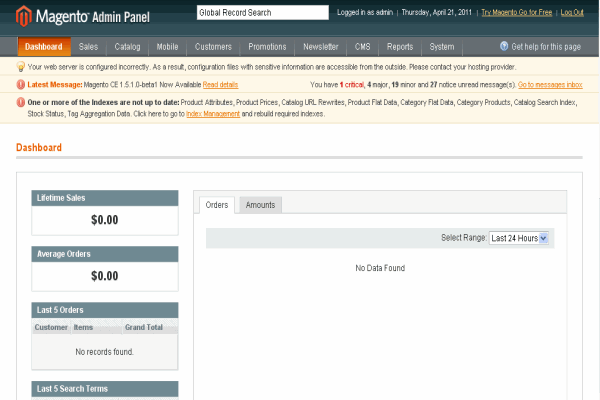Click the Lifetime Sales $0.00 value
The image size is (600, 400).
coord(104,220)
